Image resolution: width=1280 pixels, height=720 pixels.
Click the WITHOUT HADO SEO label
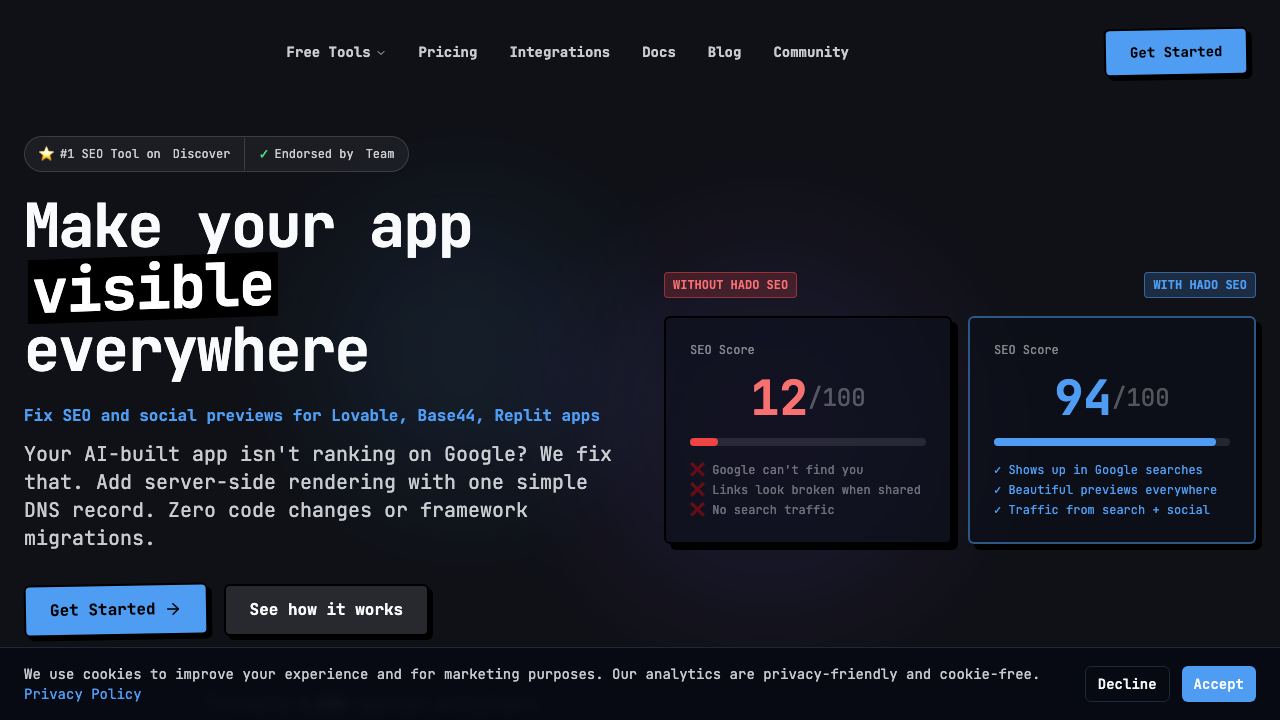730,285
